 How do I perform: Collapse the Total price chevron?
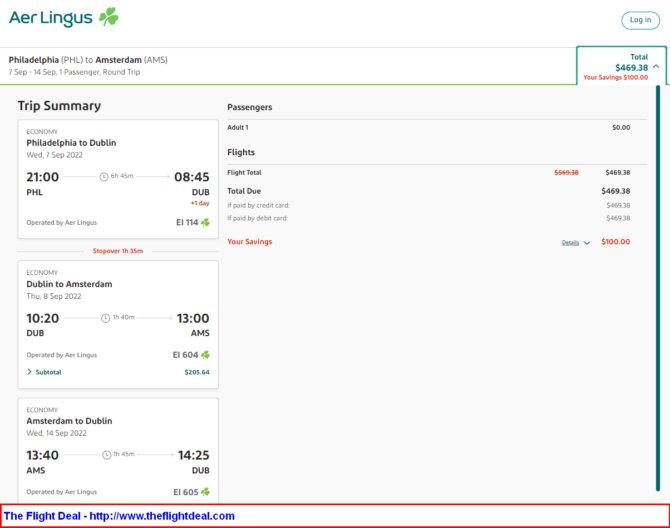click(656, 67)
